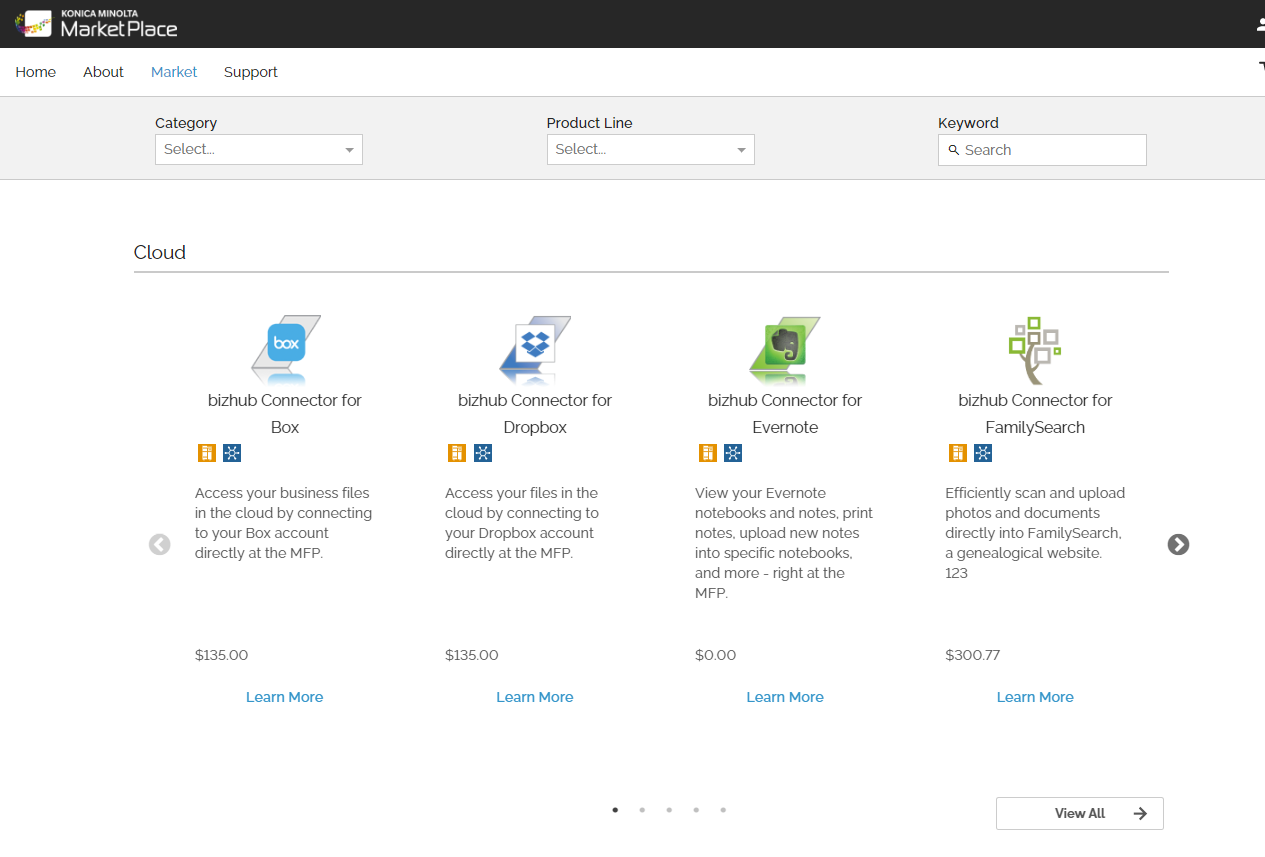Open the About page
Screen dimensions: 1265x857
[103, 72]
